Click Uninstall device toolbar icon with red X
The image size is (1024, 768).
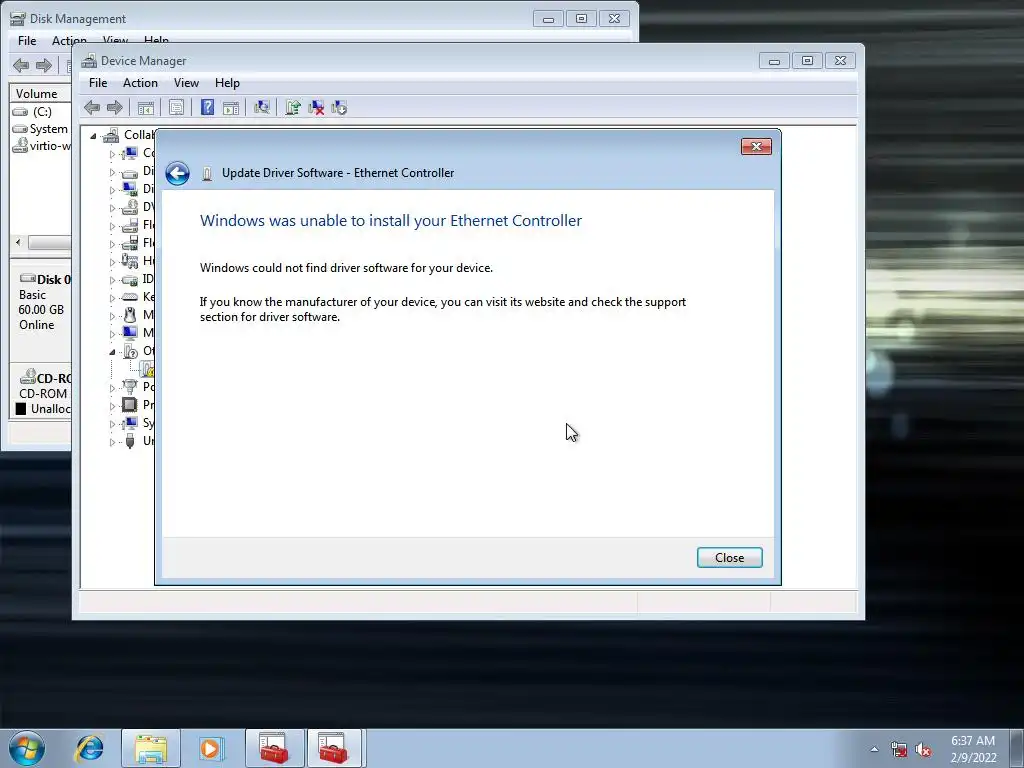pyautogui.click(x=316, y=108)
